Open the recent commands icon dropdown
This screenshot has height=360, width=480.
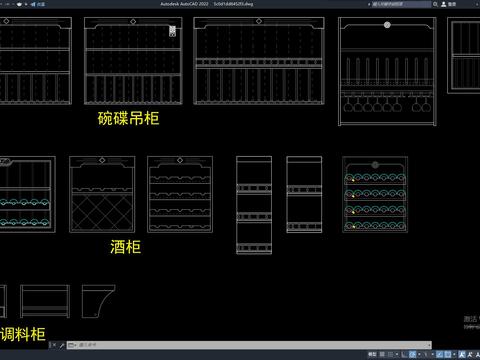72,345
